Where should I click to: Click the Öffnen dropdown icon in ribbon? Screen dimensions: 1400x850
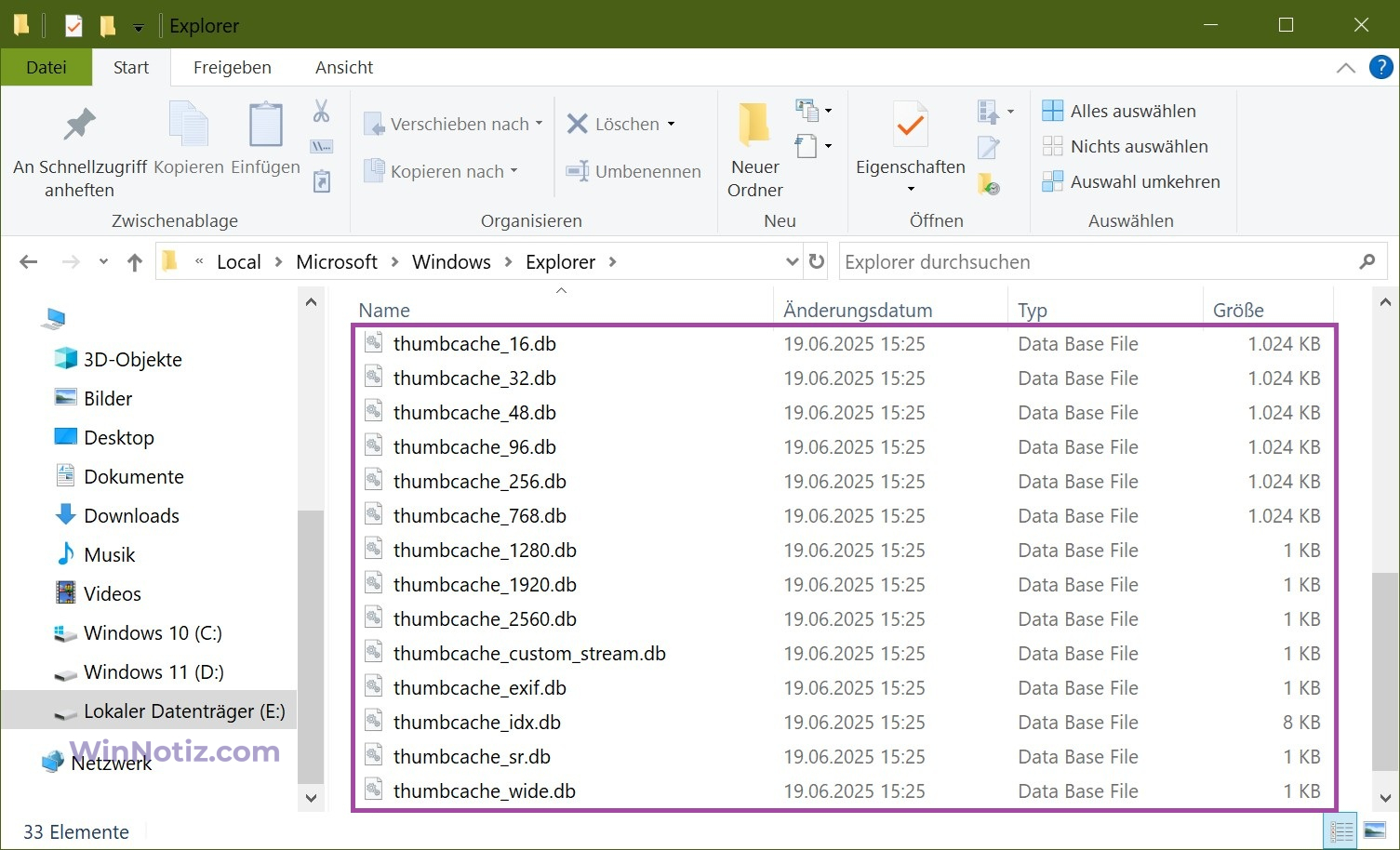994,112
